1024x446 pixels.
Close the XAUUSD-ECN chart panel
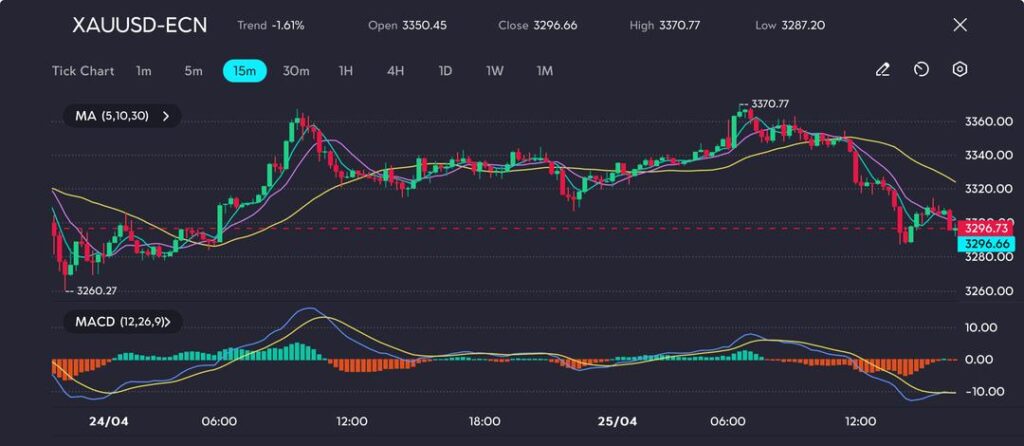(960, 25)
